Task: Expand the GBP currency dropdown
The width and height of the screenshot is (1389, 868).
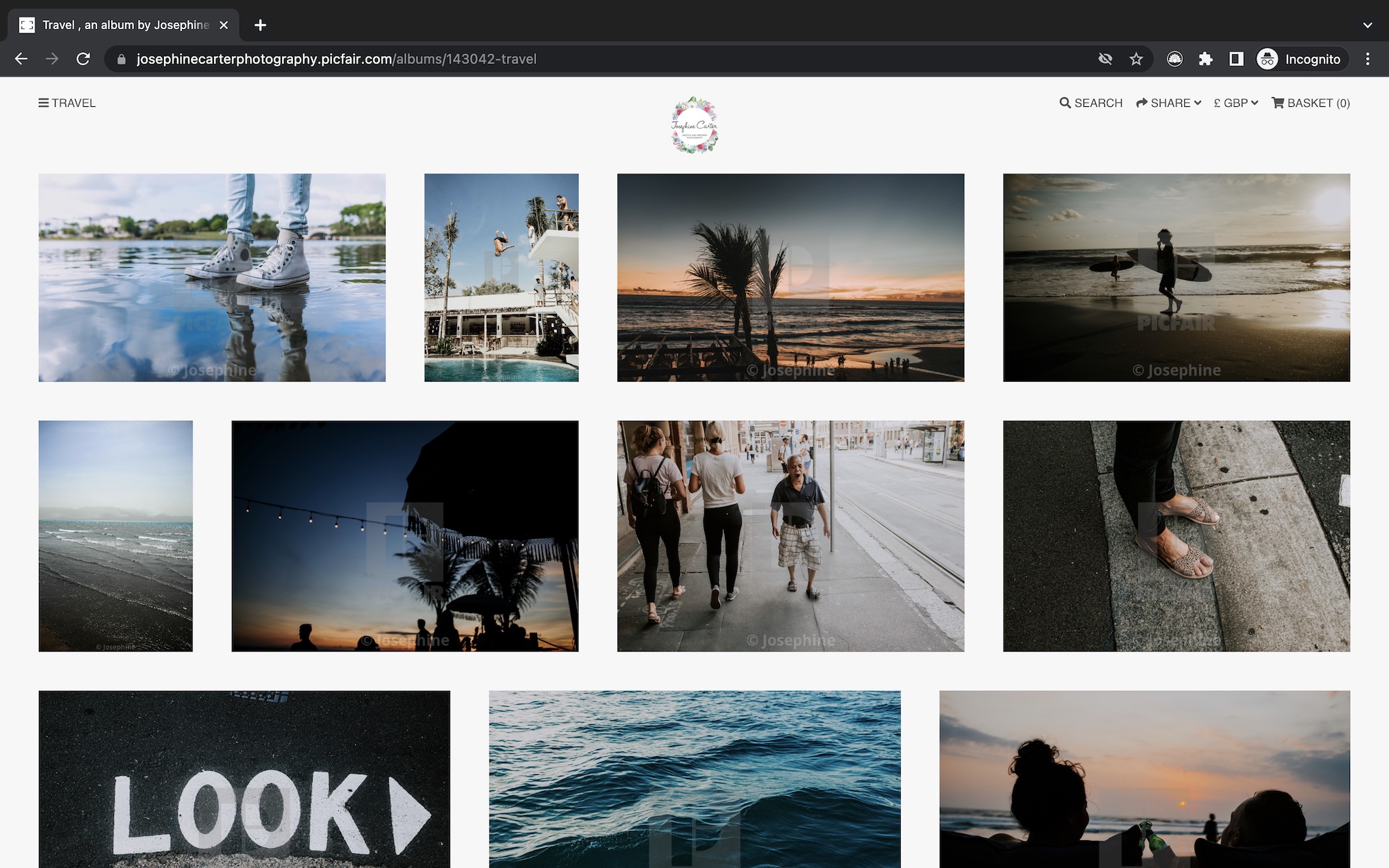Action: click(1236, 103)
